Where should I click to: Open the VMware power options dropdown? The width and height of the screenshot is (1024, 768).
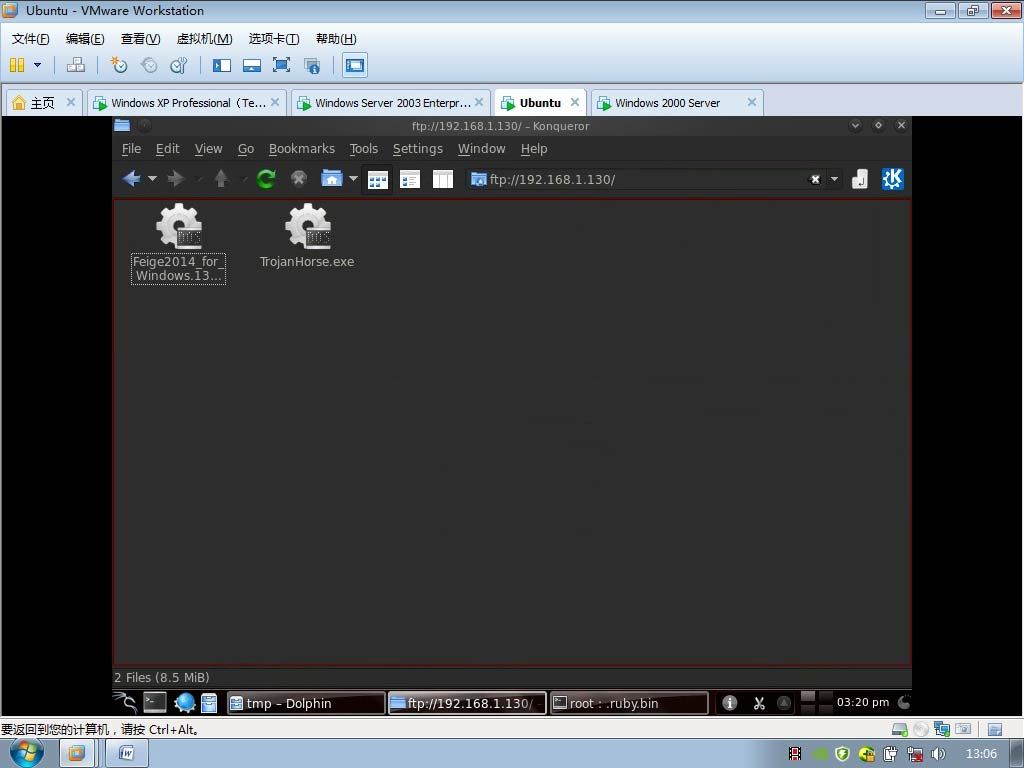(37, 65)
